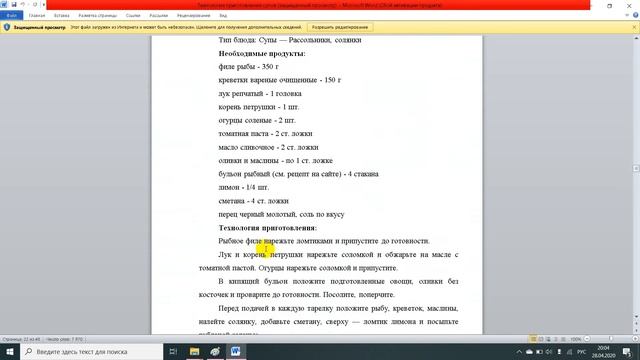Open Task View on the taskbar
Screen dimensions: 640x360
click(x=173, y=351)
